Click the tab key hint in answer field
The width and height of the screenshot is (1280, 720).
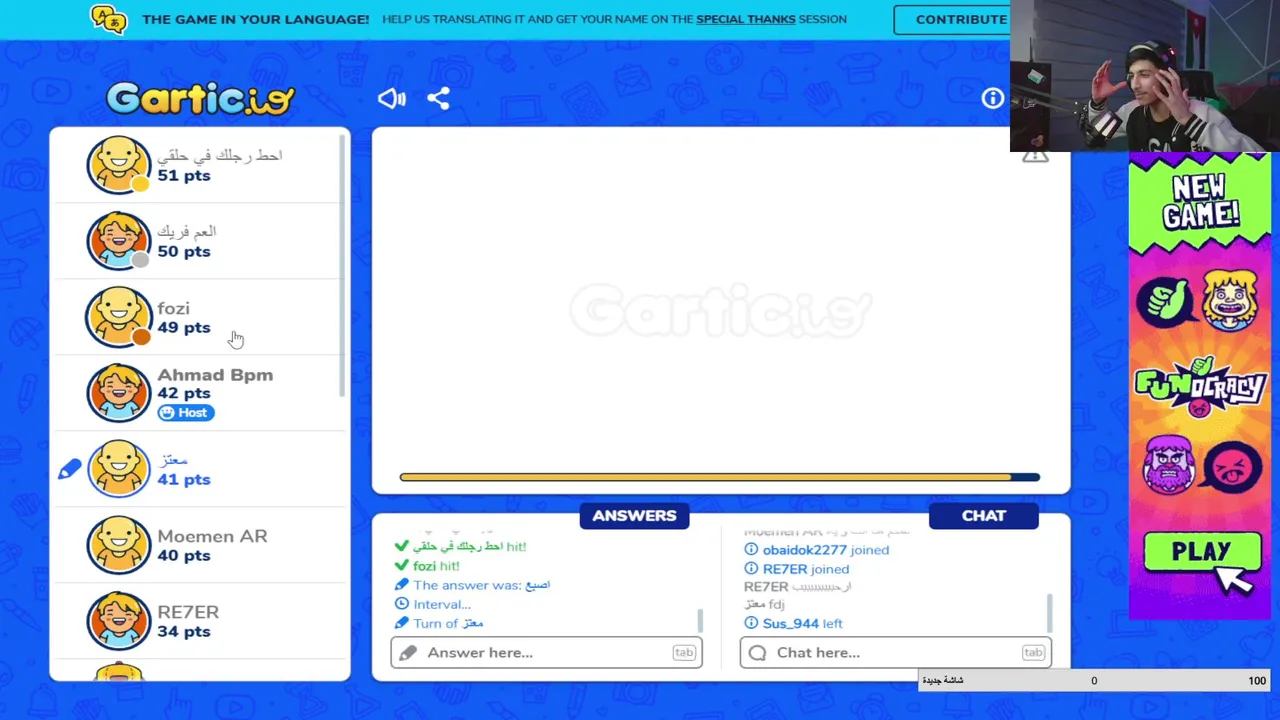pos(683,653)
